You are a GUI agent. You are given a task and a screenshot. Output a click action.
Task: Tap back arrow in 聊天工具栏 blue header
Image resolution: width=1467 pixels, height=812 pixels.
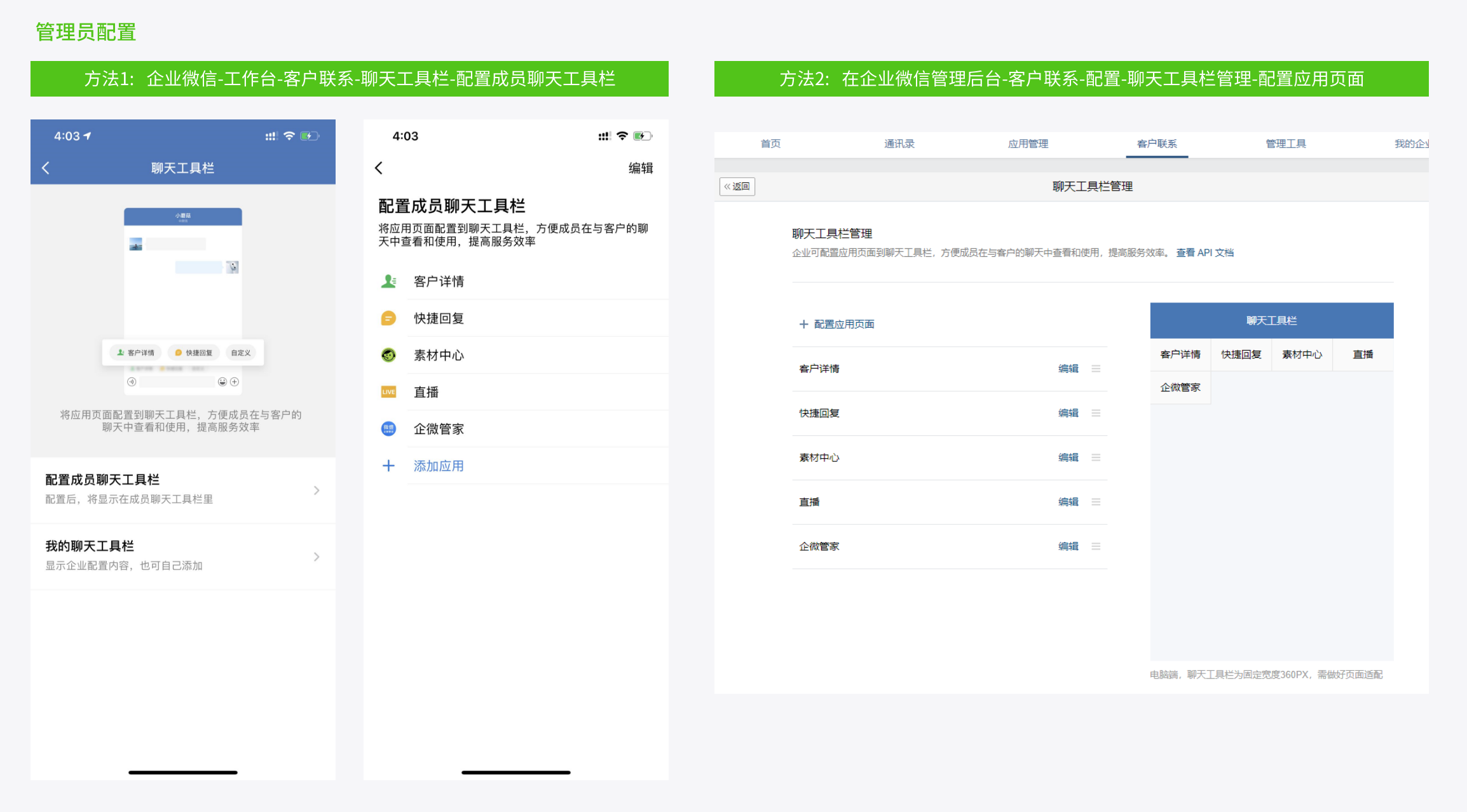tap(45, 168)
